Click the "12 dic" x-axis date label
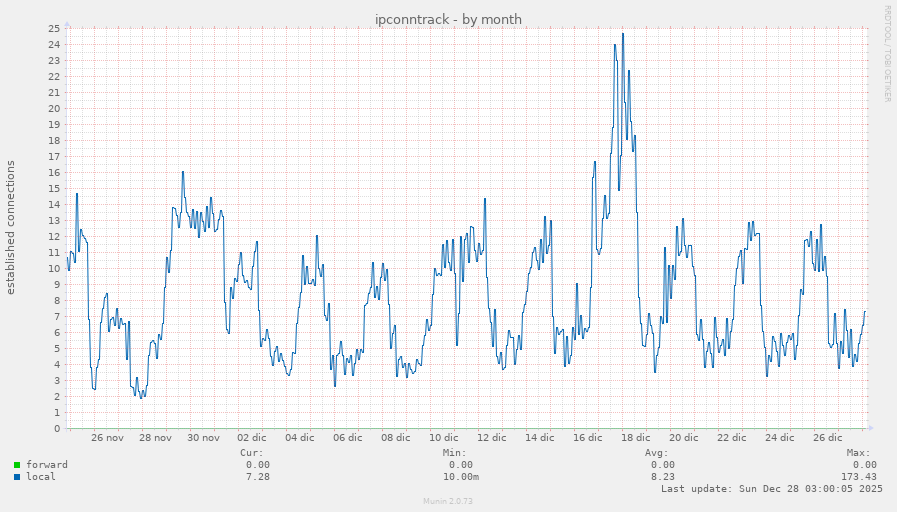 tap(492, 438)
